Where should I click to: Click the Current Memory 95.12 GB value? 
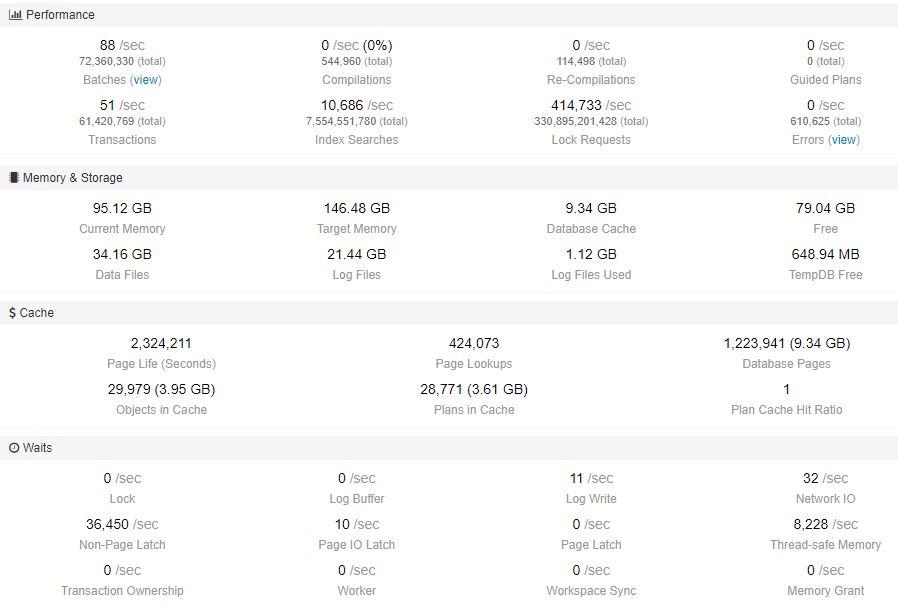[x=122, y=208]
